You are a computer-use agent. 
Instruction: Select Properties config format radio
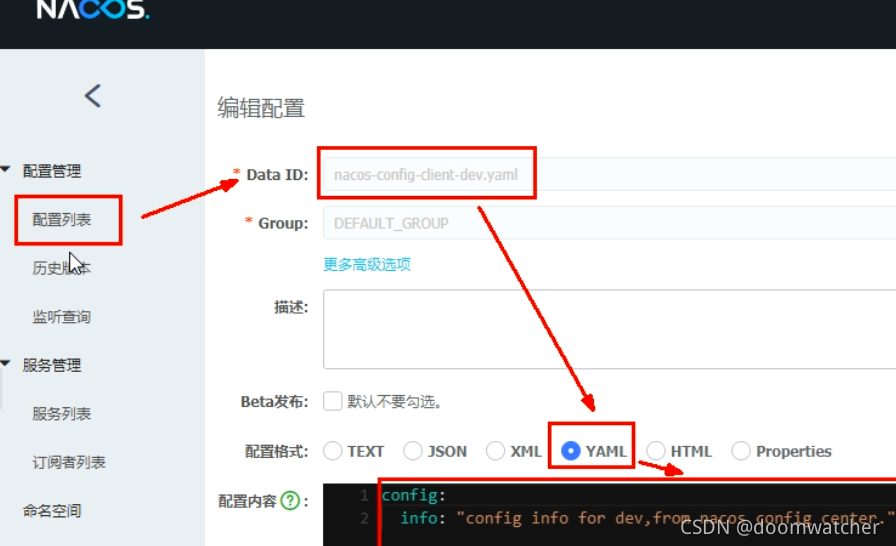point(741,451)
